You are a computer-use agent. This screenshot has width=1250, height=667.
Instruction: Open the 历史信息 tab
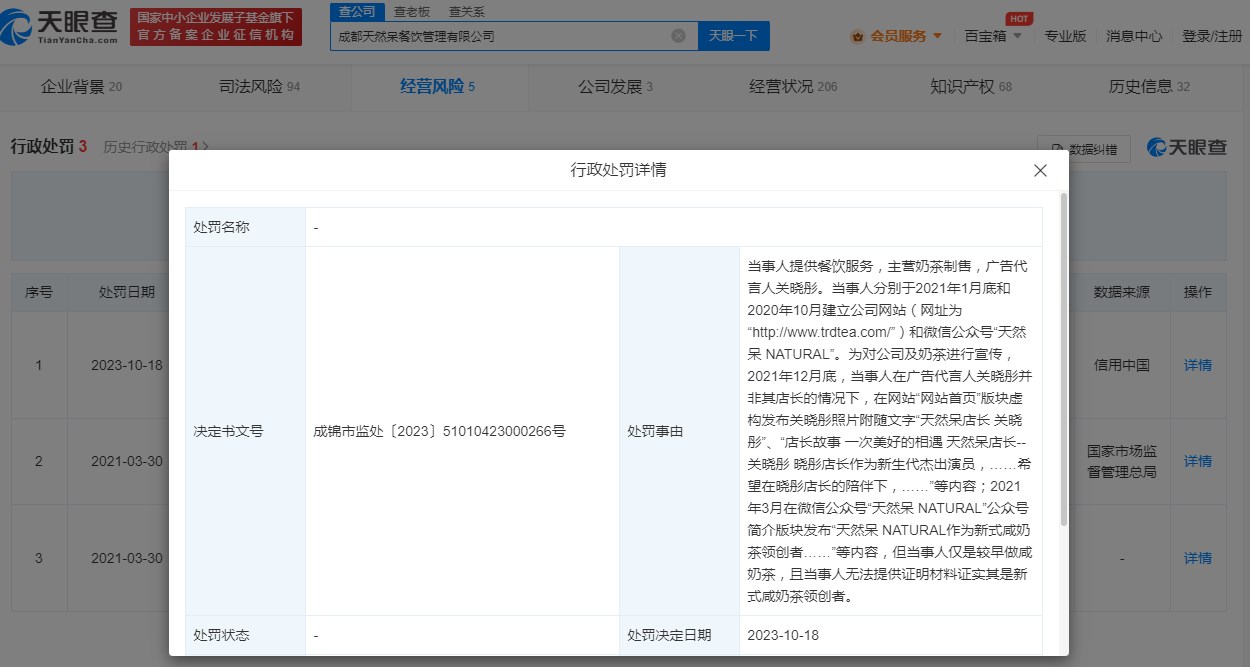click(1149, 87)
